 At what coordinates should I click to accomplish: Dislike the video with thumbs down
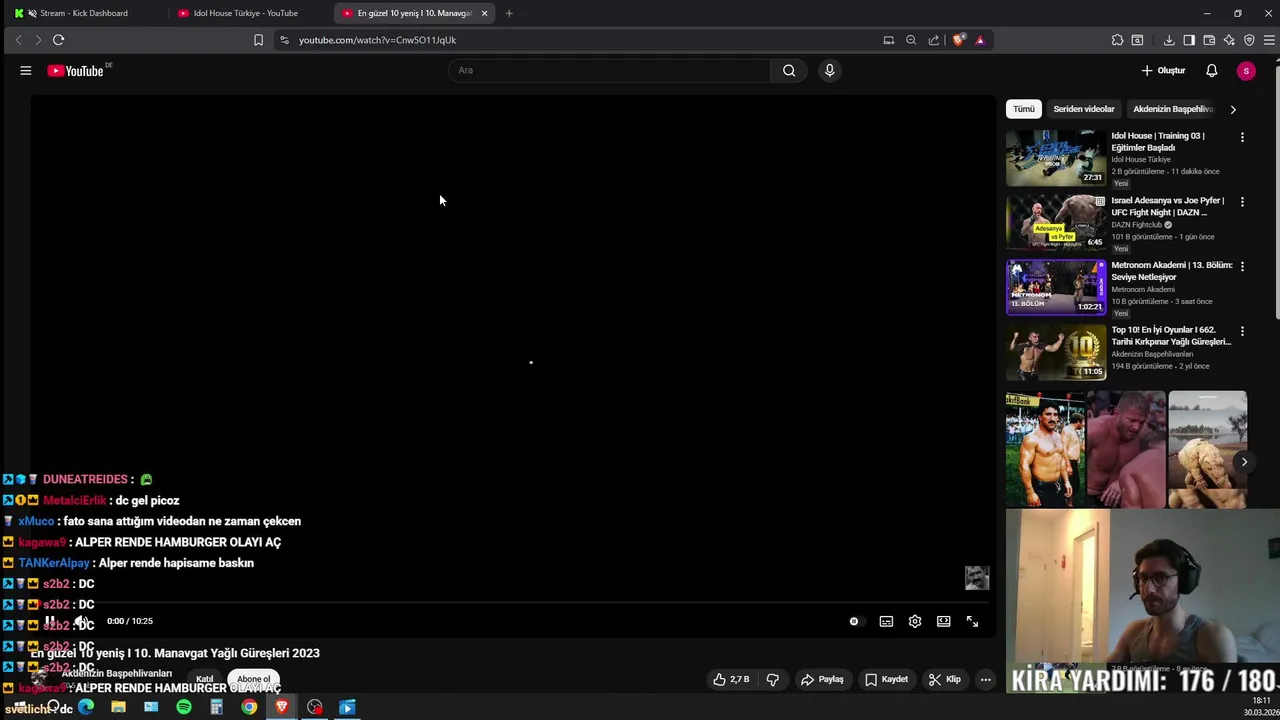coord(772,679)
